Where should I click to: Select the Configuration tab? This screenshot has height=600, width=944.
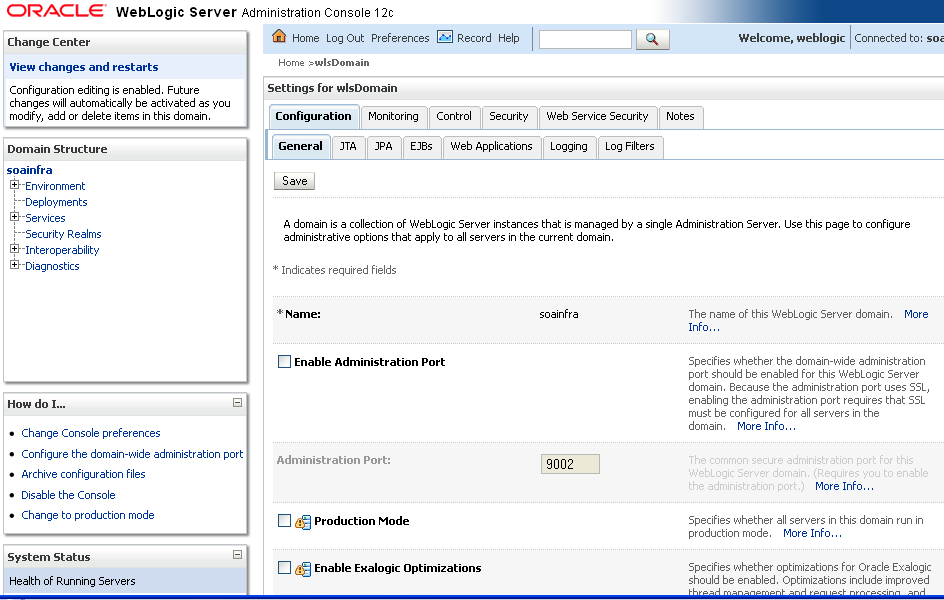click(314, 117)
